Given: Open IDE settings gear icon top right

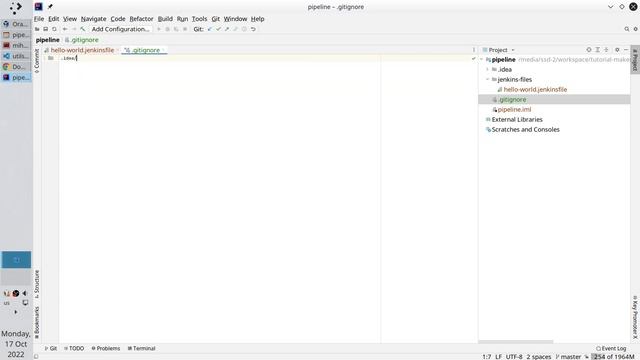Looking at the screenshot, I should tap(636, 29).
